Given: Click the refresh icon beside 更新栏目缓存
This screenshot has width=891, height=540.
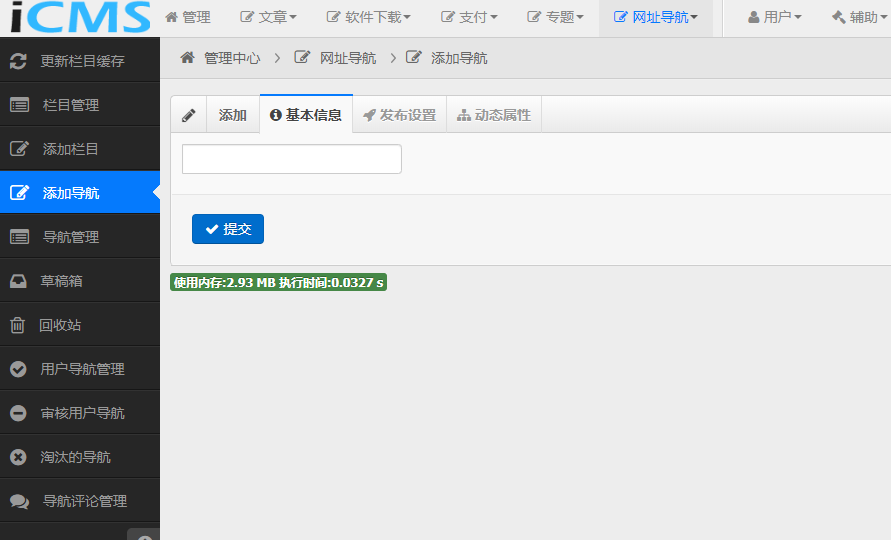Looking at the screenshot, I should click(18, 61).
